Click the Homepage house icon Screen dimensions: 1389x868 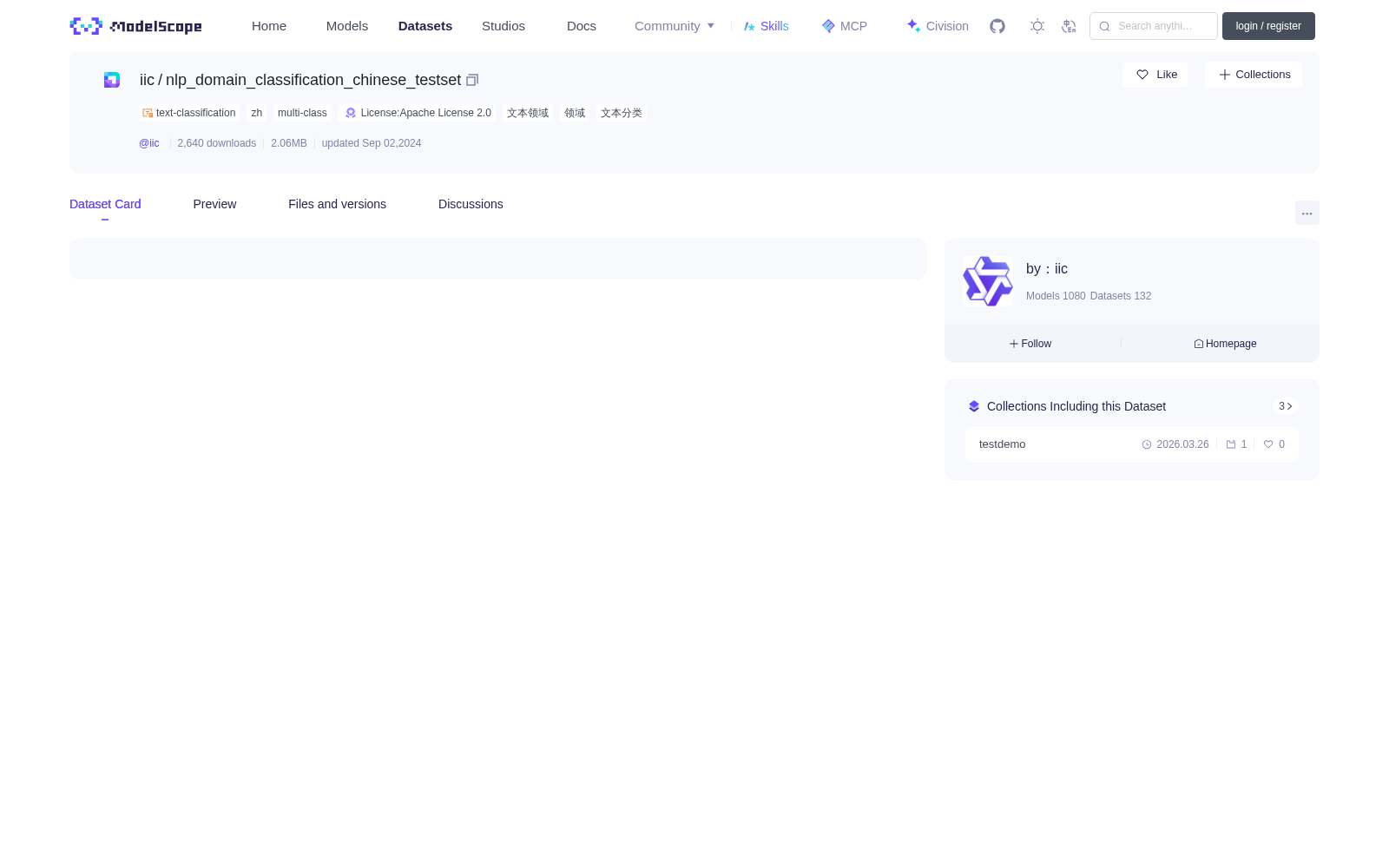pos(1199,344)
